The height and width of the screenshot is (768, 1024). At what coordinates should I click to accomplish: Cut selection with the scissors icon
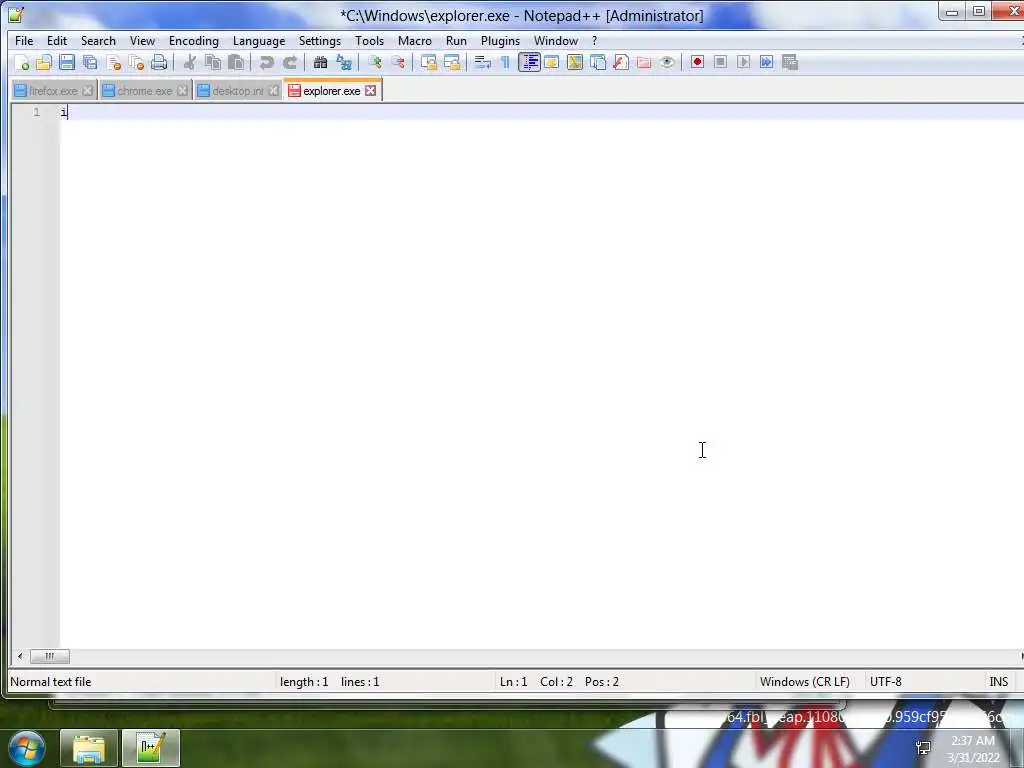point(190,63)
